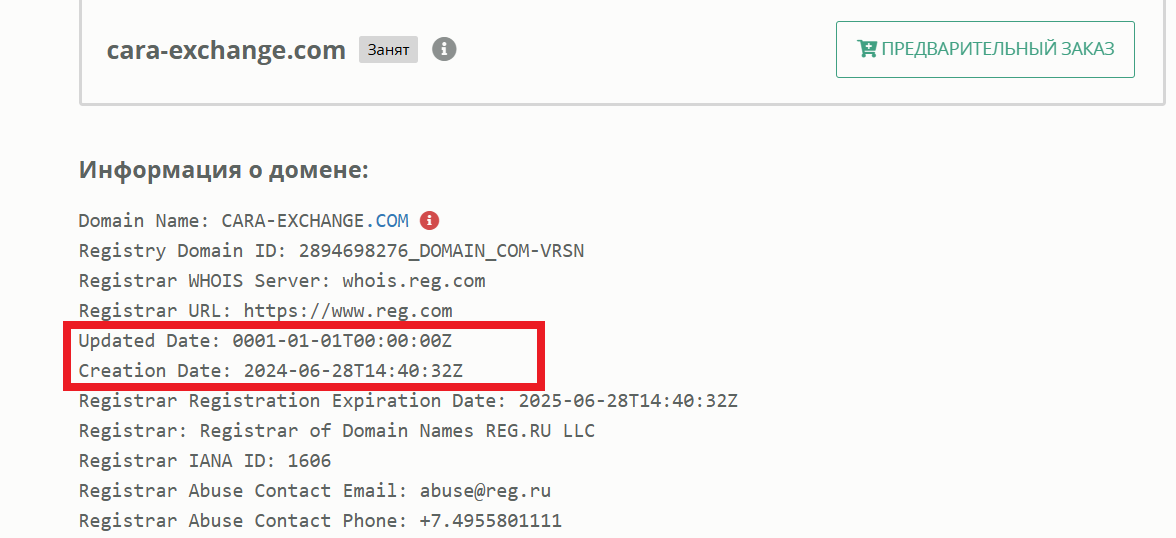This screenshot has height=538, width=1176.
Task: Click the cart icon in the preorder button
Action: click(x=866, y=49)
